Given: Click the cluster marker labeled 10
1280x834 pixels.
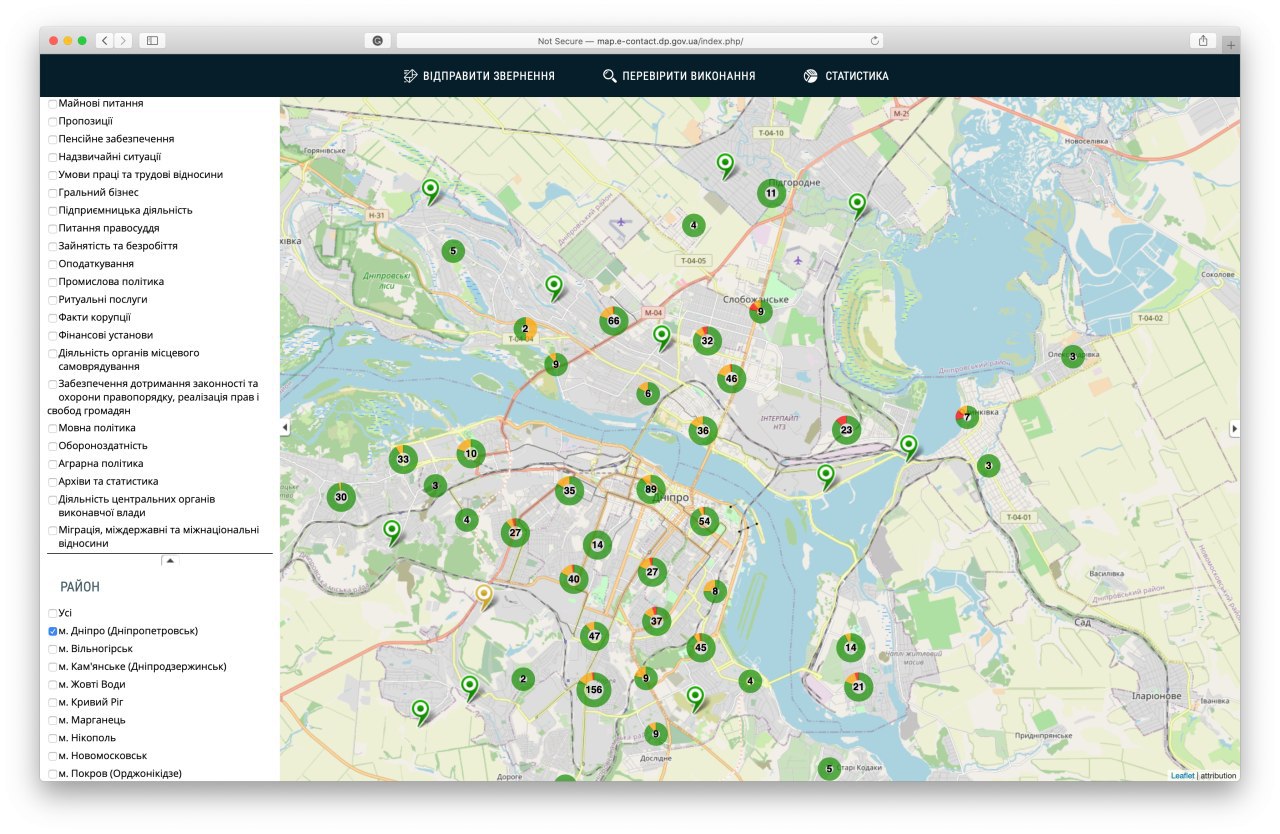Looking at the screenshot, I should click(471, 453).
